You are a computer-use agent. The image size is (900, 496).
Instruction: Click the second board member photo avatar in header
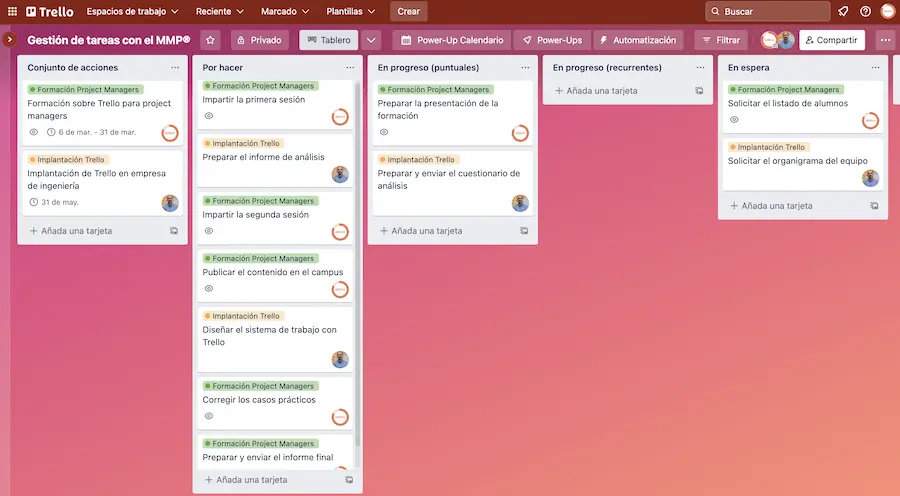tap(786, 40)
